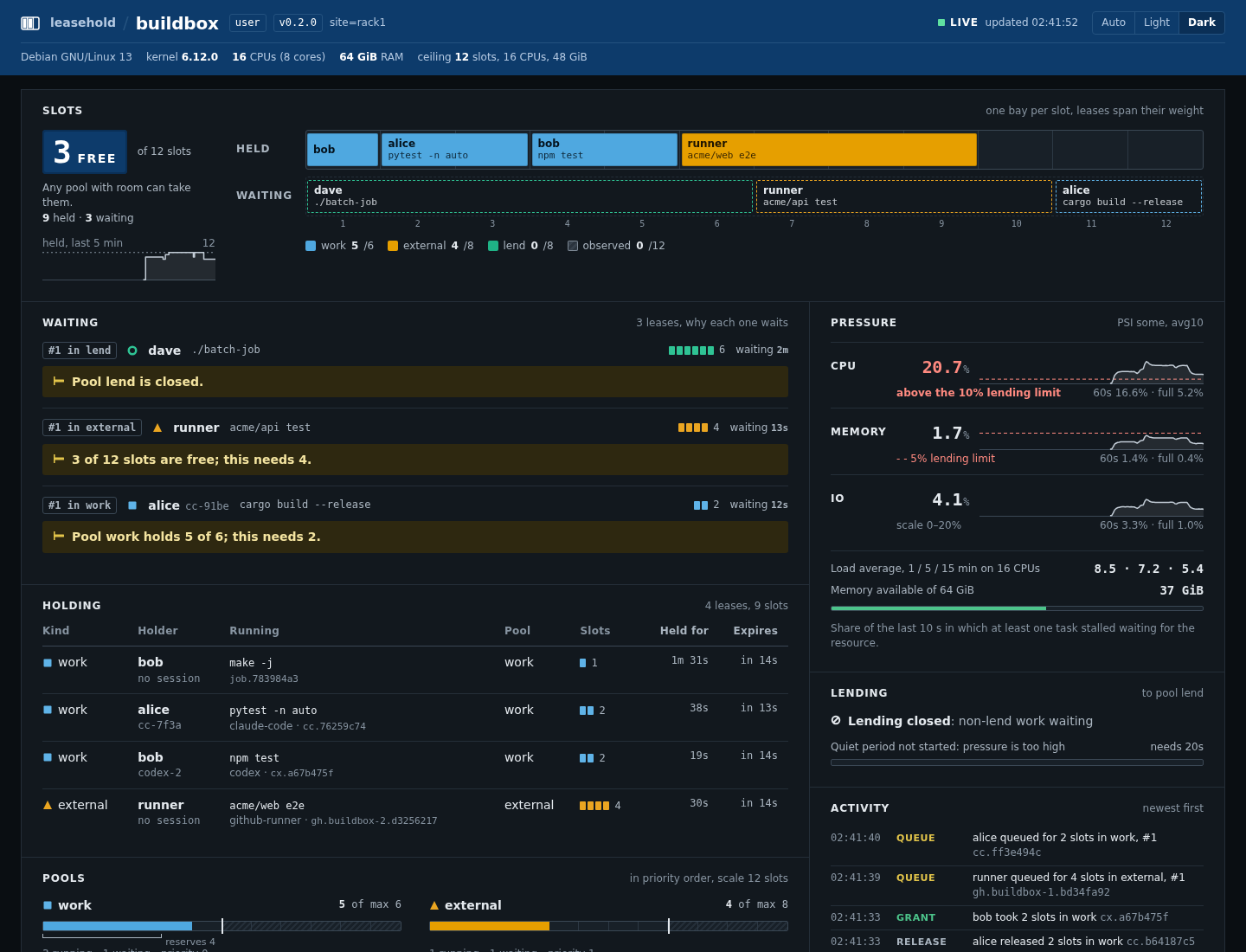The image size is (1246, 952).
Task: Click the external pool triangle icon in Pools
Action: coord(434,905)
